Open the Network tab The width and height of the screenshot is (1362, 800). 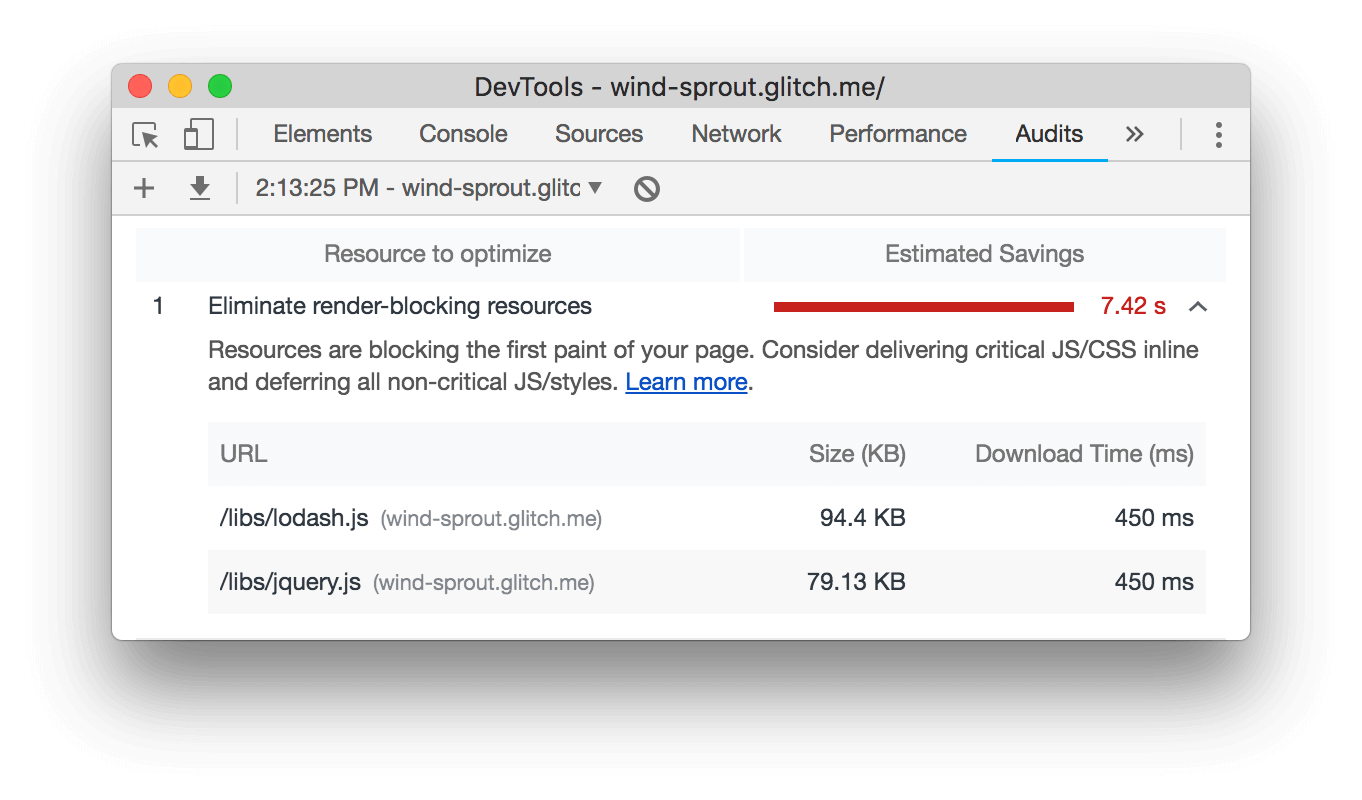[736, 135]
